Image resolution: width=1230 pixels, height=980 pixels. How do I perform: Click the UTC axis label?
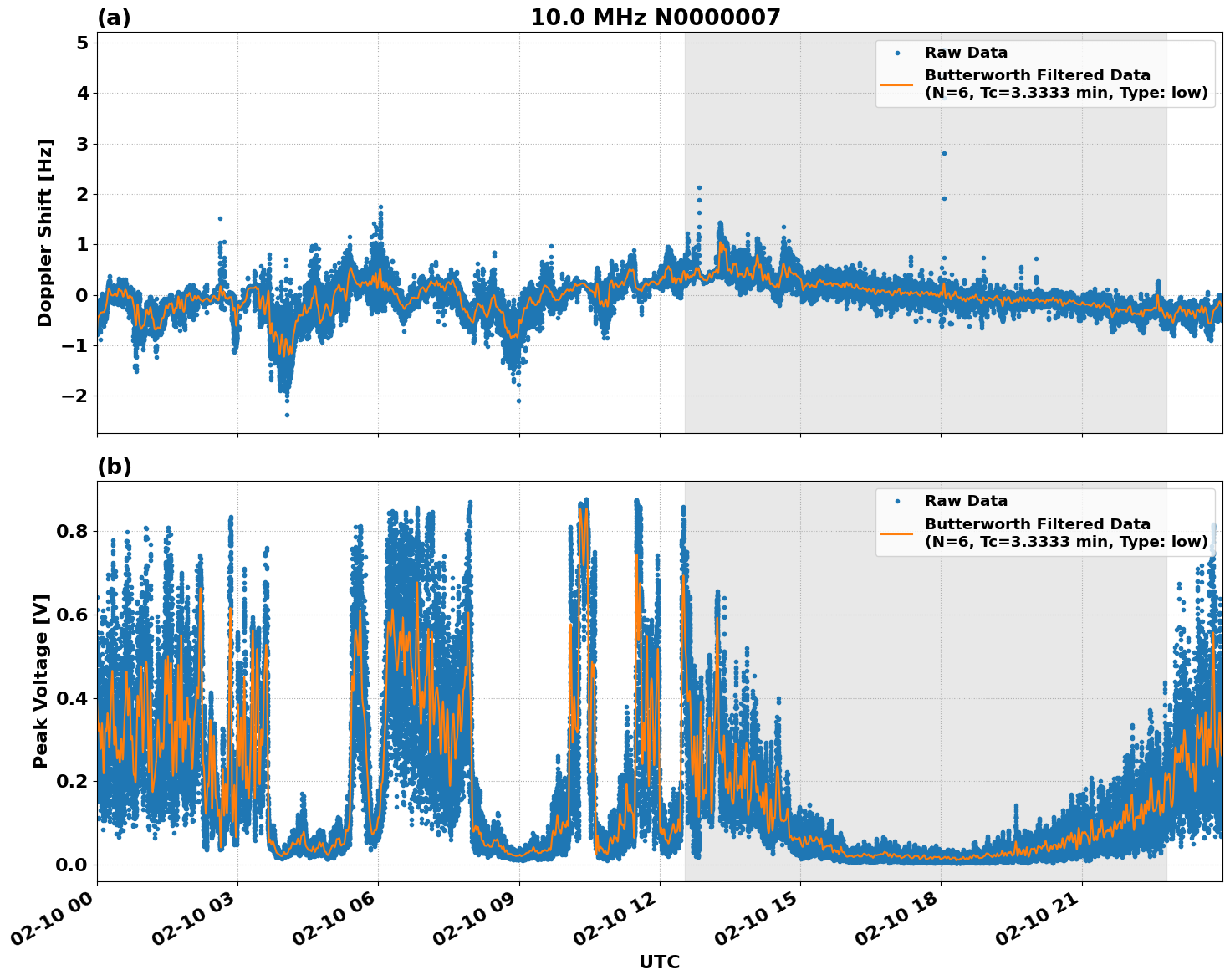pyautogui.click(x=658, y=962)
